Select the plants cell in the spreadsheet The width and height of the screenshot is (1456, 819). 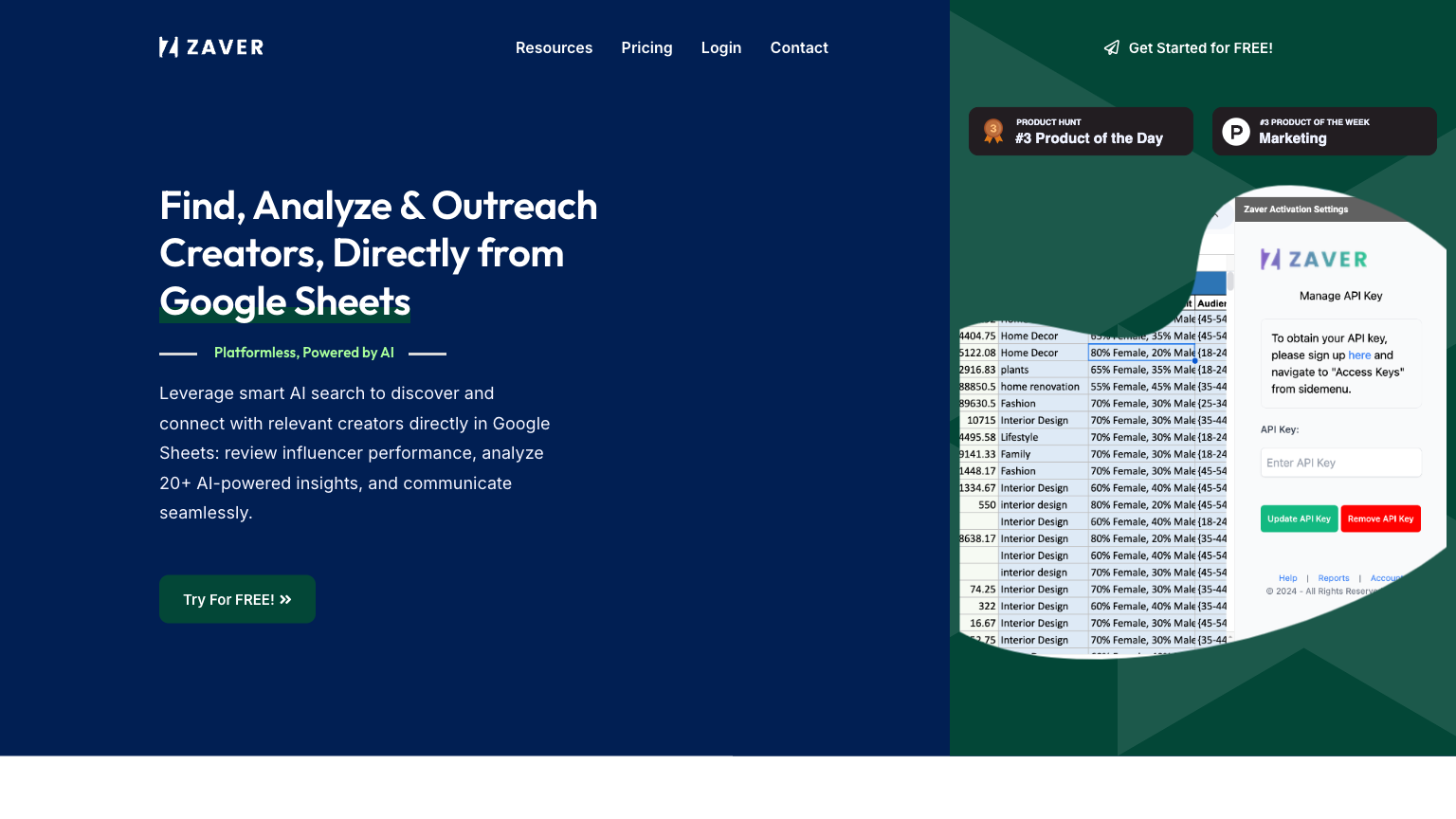[1014, 370]
